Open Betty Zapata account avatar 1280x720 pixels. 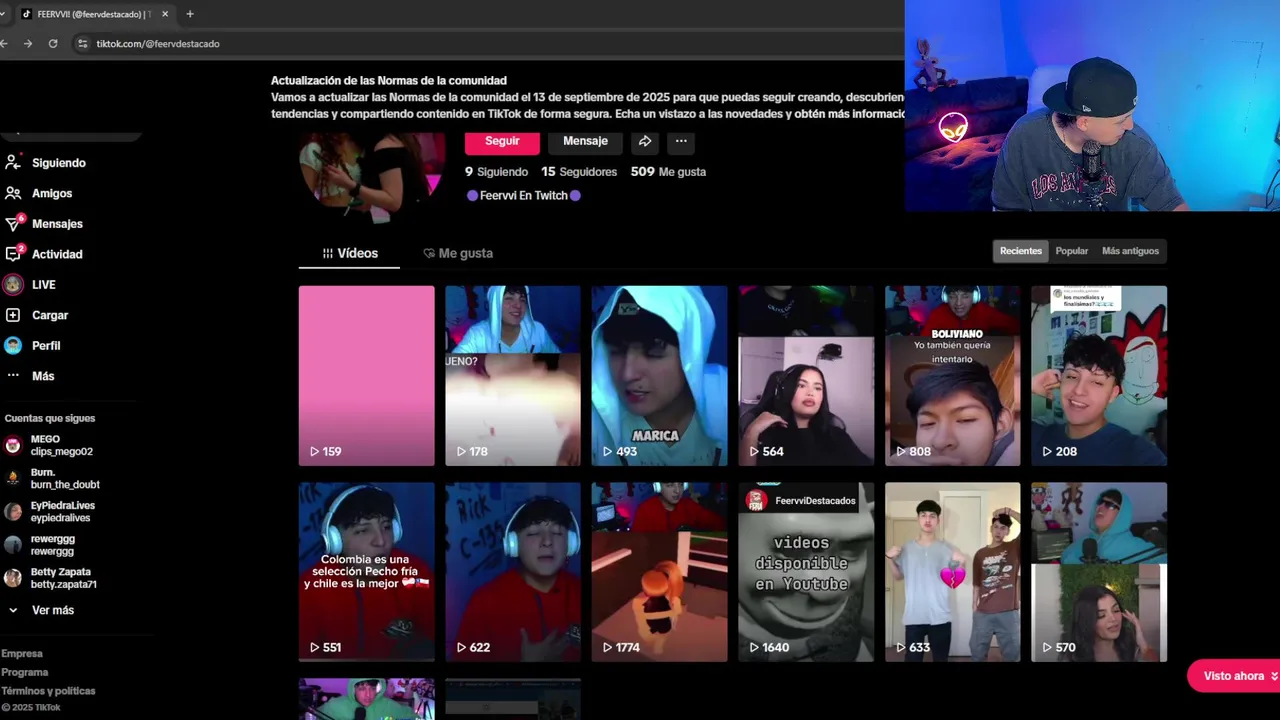(13, 578)
